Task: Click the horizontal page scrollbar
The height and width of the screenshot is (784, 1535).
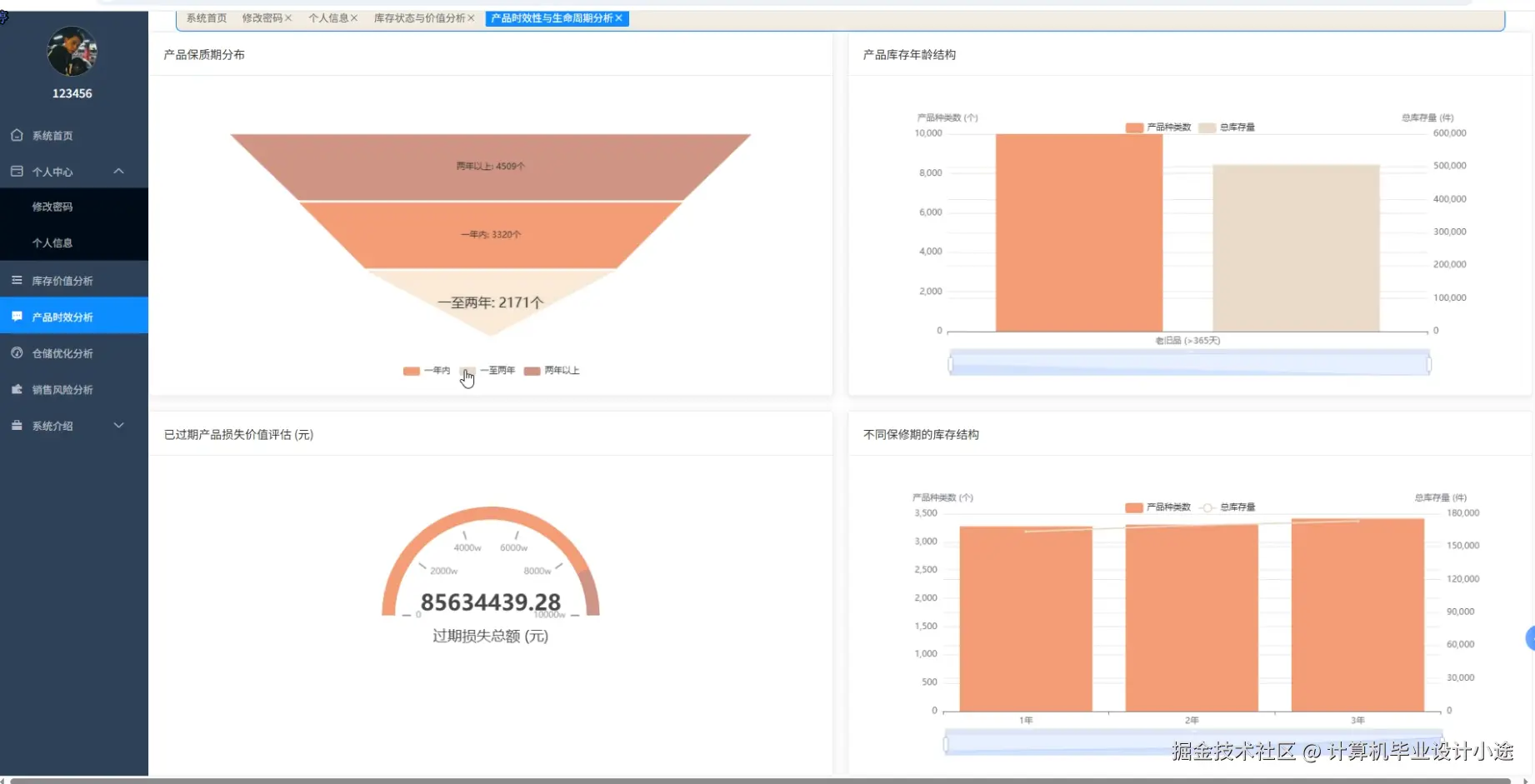Action: [x=760, y=781]
